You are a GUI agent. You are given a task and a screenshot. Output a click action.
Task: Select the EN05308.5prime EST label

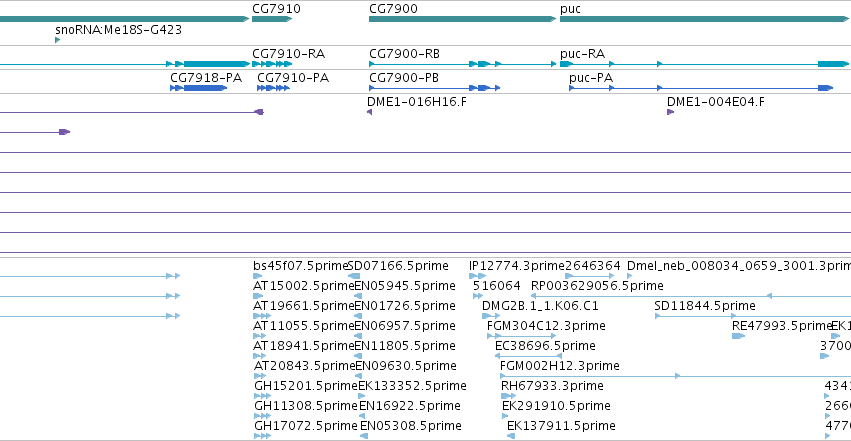pos(411,426)
